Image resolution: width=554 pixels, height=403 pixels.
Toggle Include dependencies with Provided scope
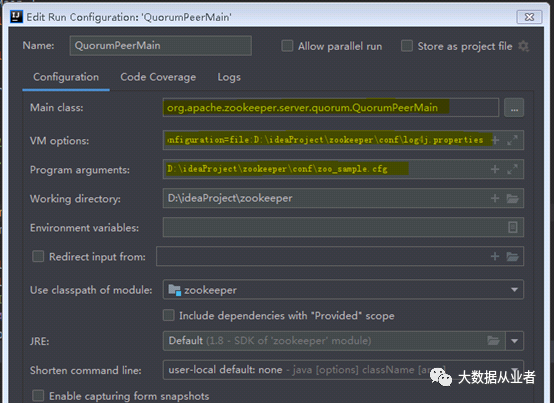tap(169, 315)
